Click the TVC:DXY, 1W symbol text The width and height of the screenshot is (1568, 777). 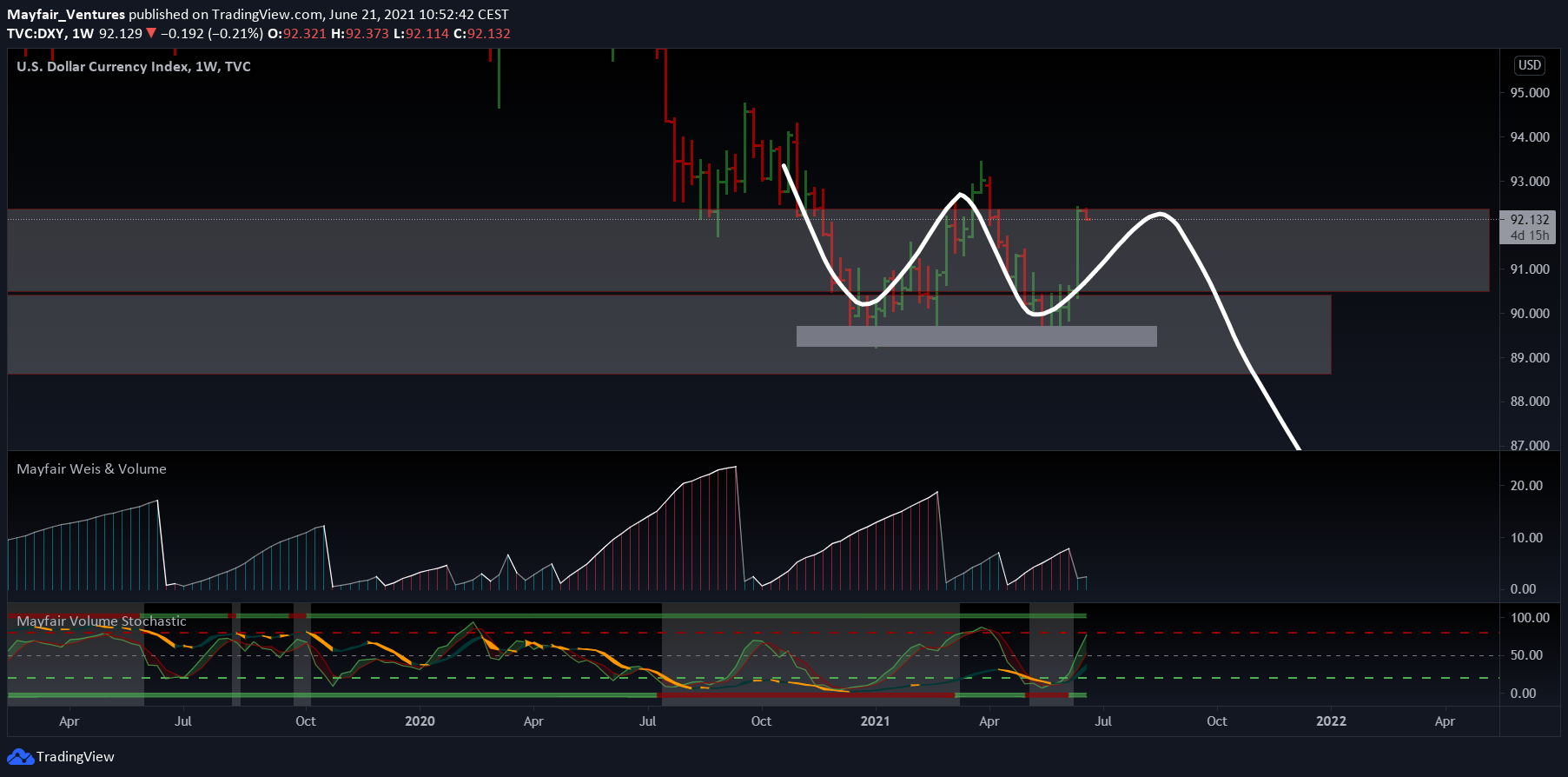click(x=50, y=34)
